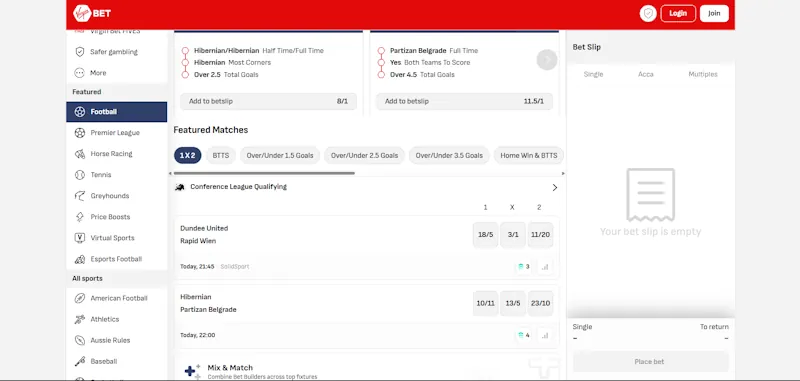Expand Conference League Qualifying chevron
Image resolution: width=800 pixels, height=381 pixels.
pos(555,188)
